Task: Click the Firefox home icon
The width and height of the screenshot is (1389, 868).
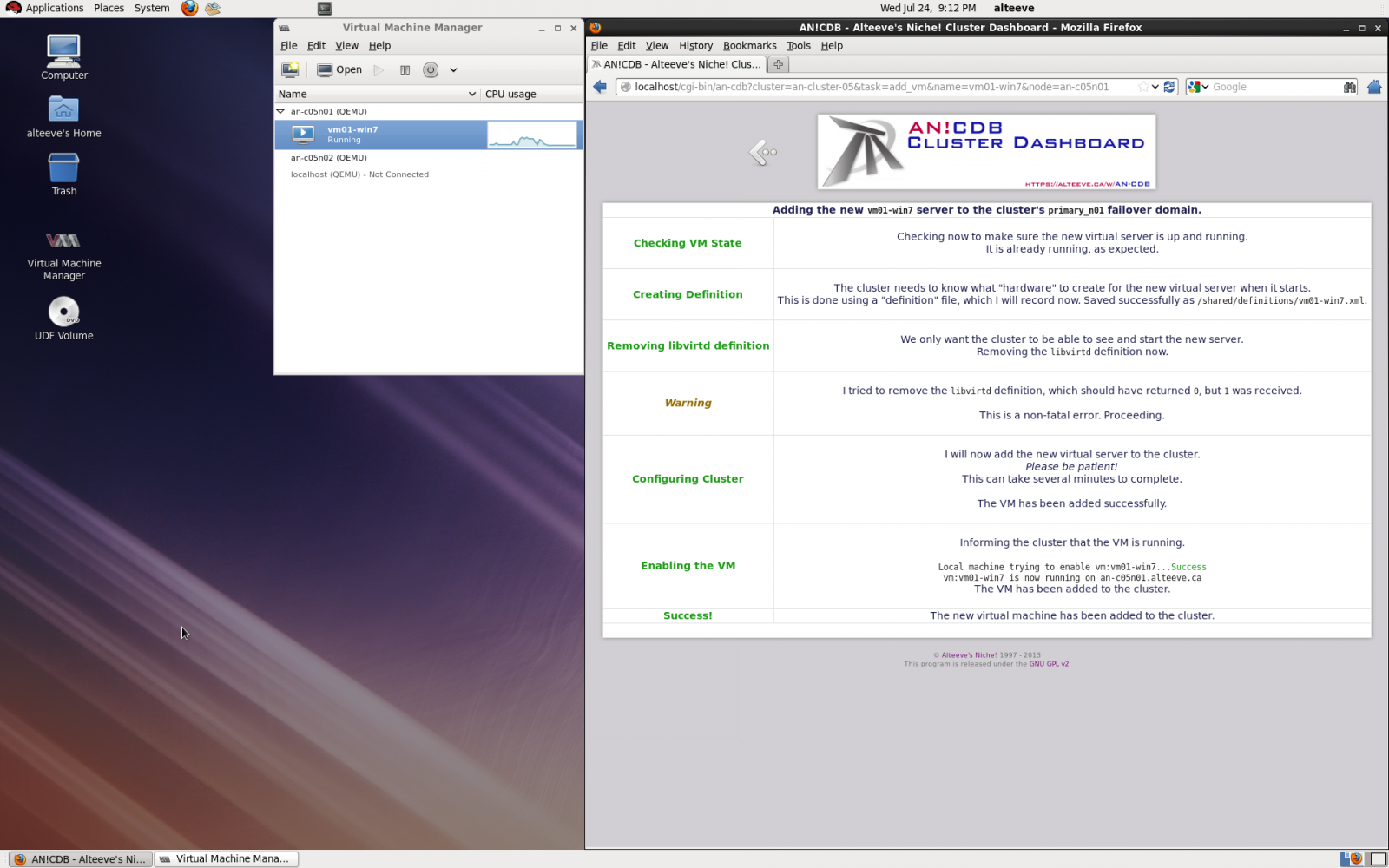Action: 1373,87
